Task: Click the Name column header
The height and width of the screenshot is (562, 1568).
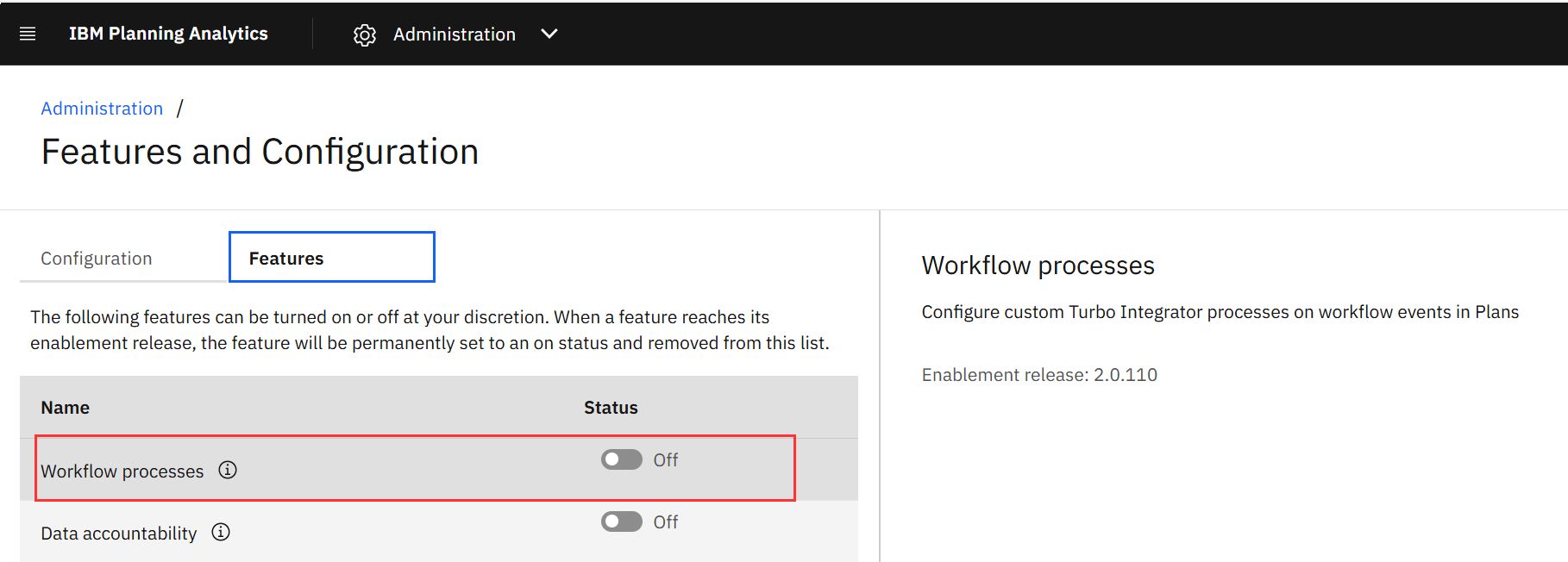Action: (x=66, y=408)
